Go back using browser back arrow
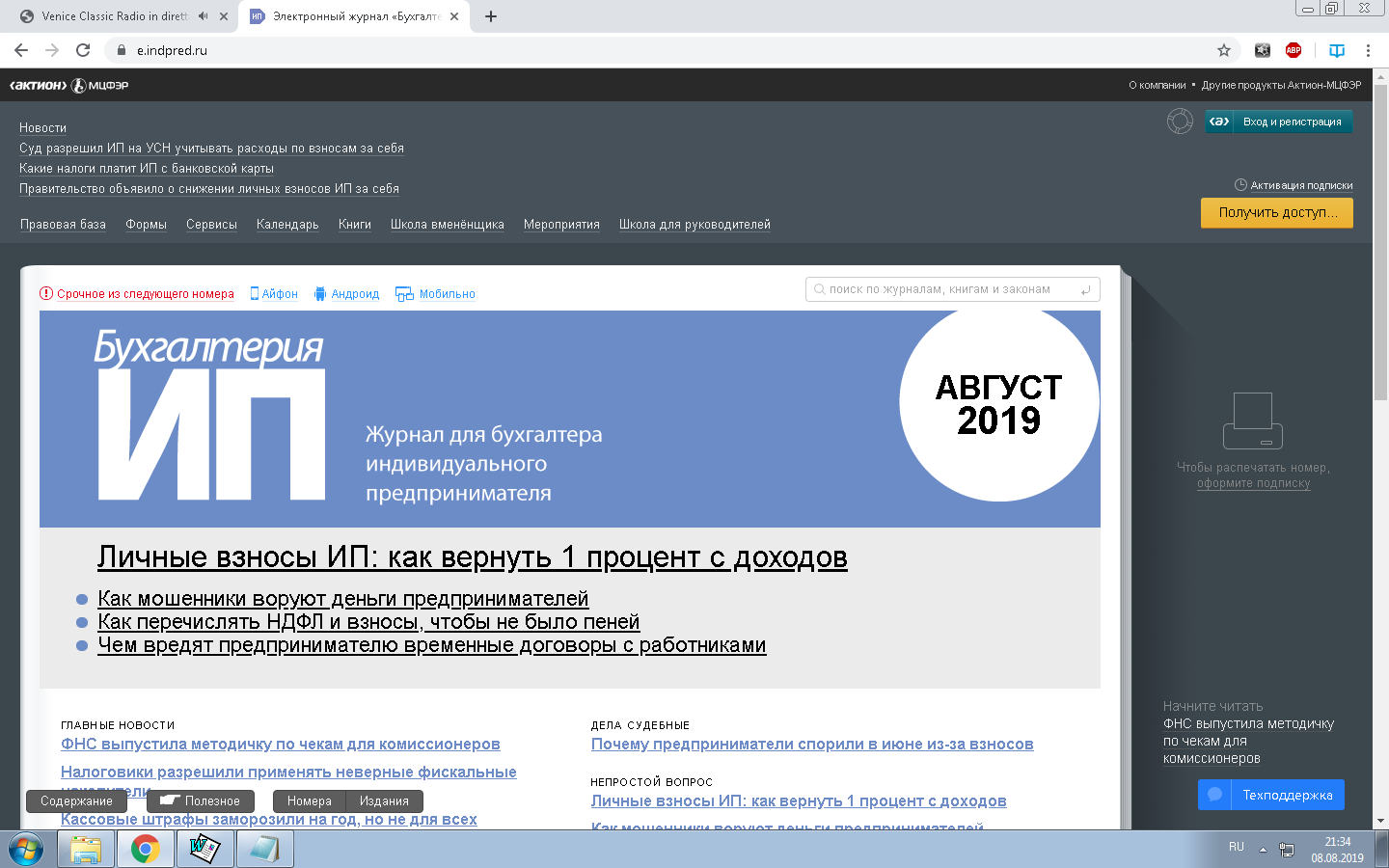Screen dimensions: 1389x868 click(21, 50)
